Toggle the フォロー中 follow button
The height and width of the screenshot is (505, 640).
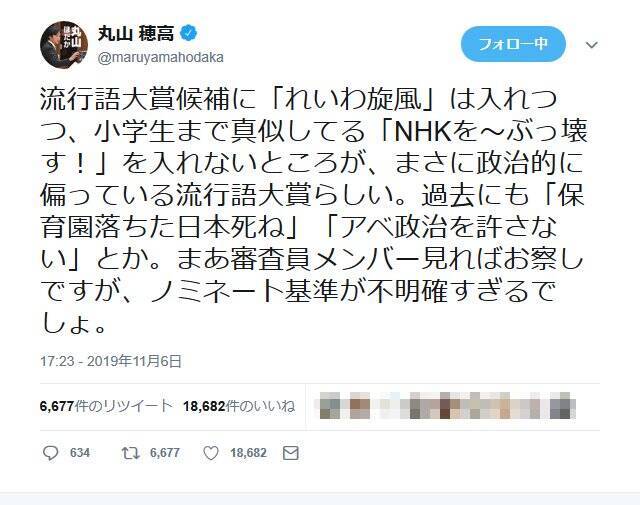click(513, 44)
